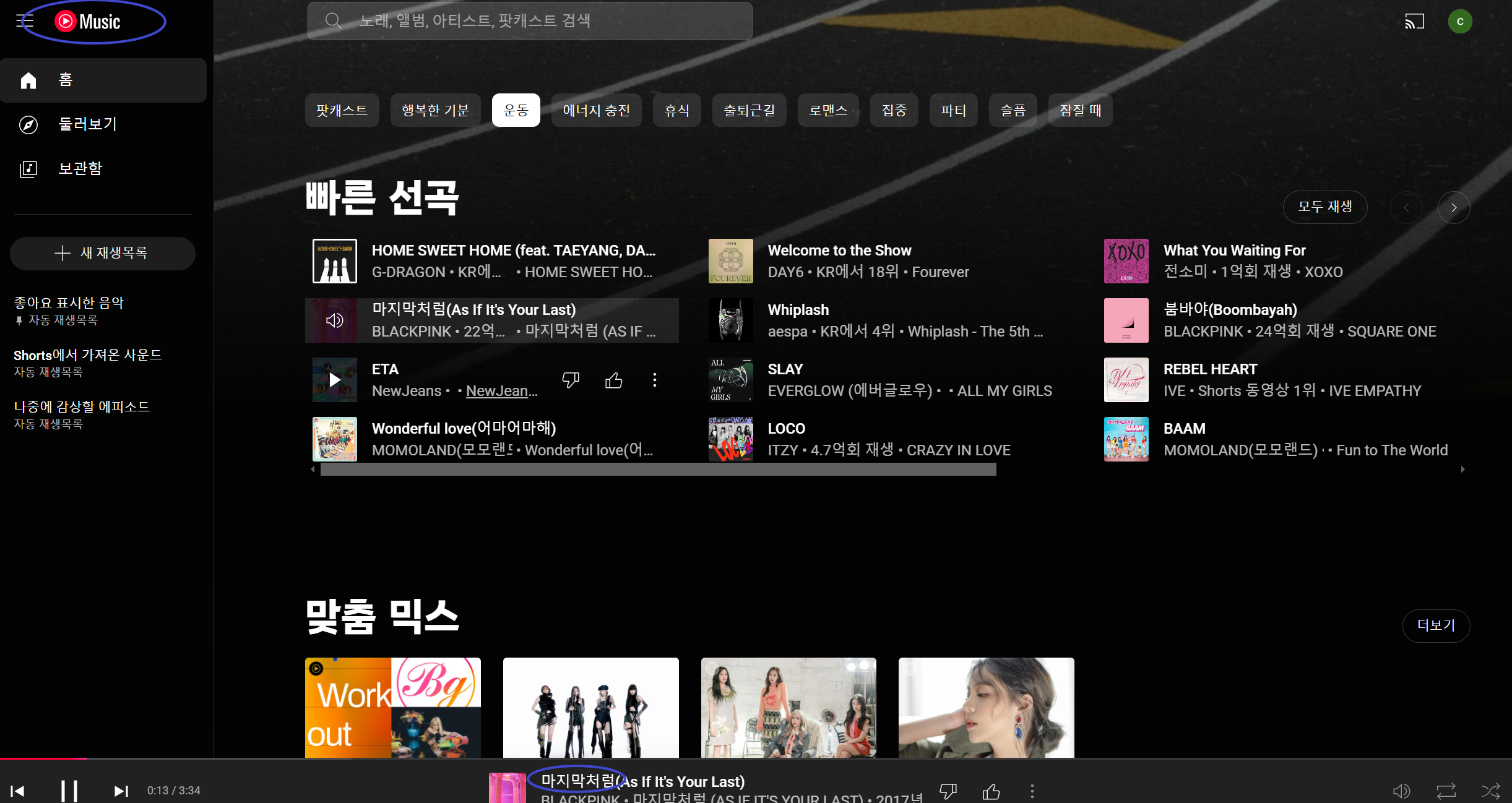Open the NewJeans album link

(x=502, y=391)
